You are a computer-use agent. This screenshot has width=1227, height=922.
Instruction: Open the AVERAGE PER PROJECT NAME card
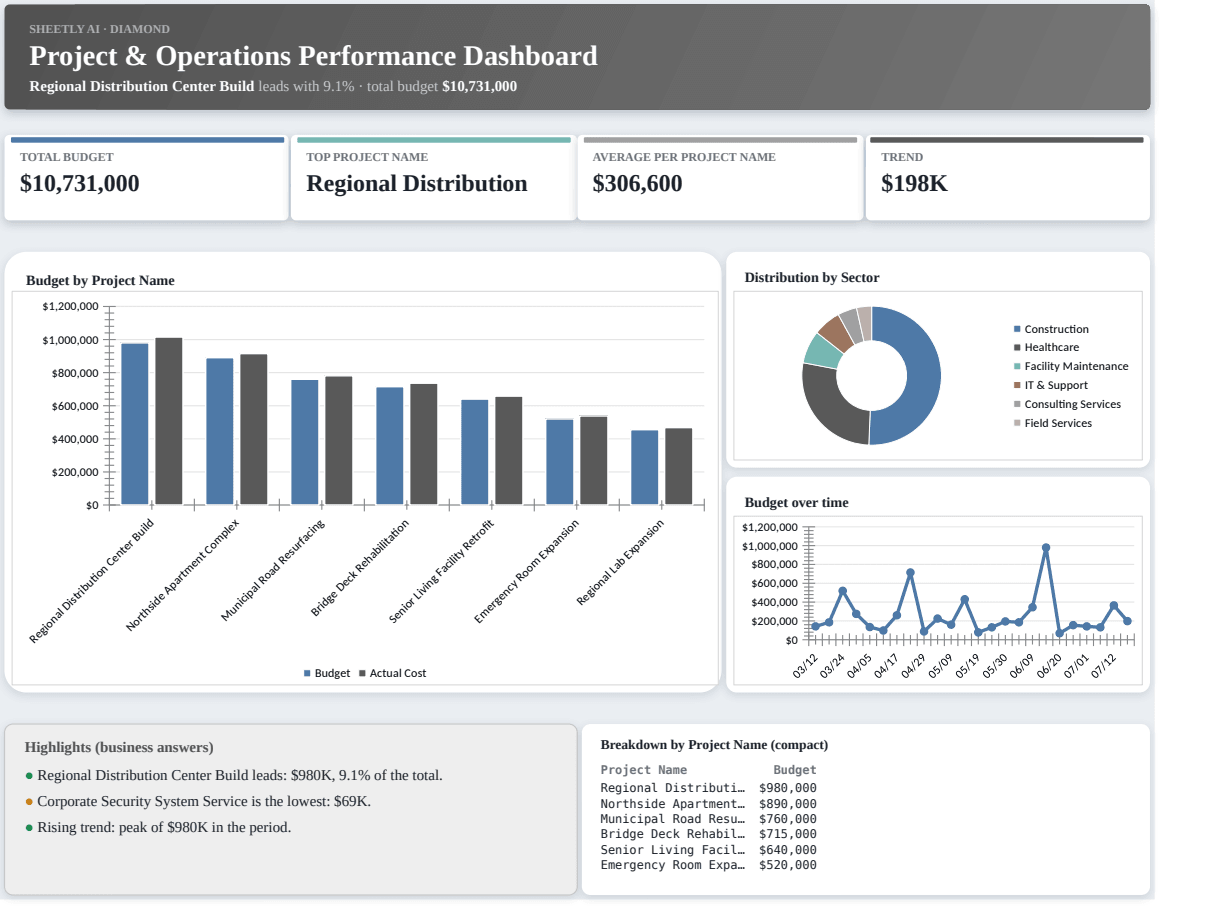(720, 178)
